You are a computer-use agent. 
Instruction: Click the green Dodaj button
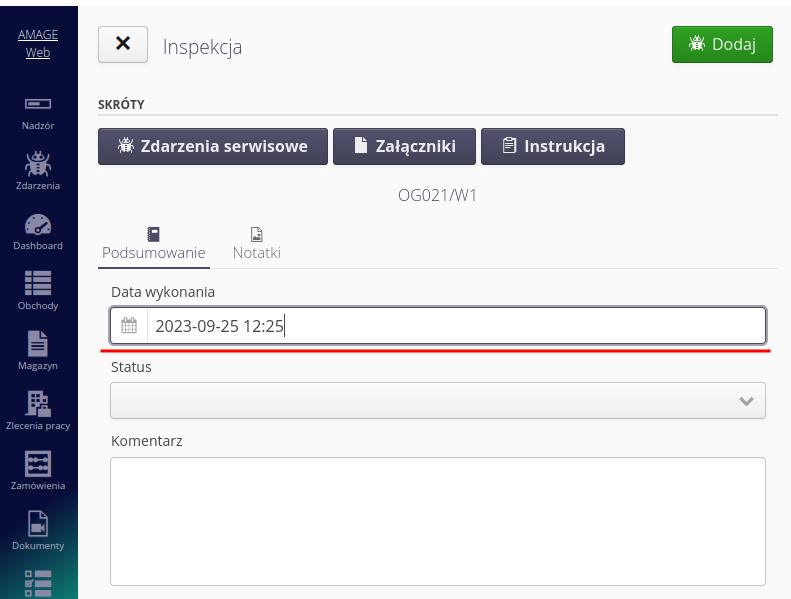tap(722, 44)
